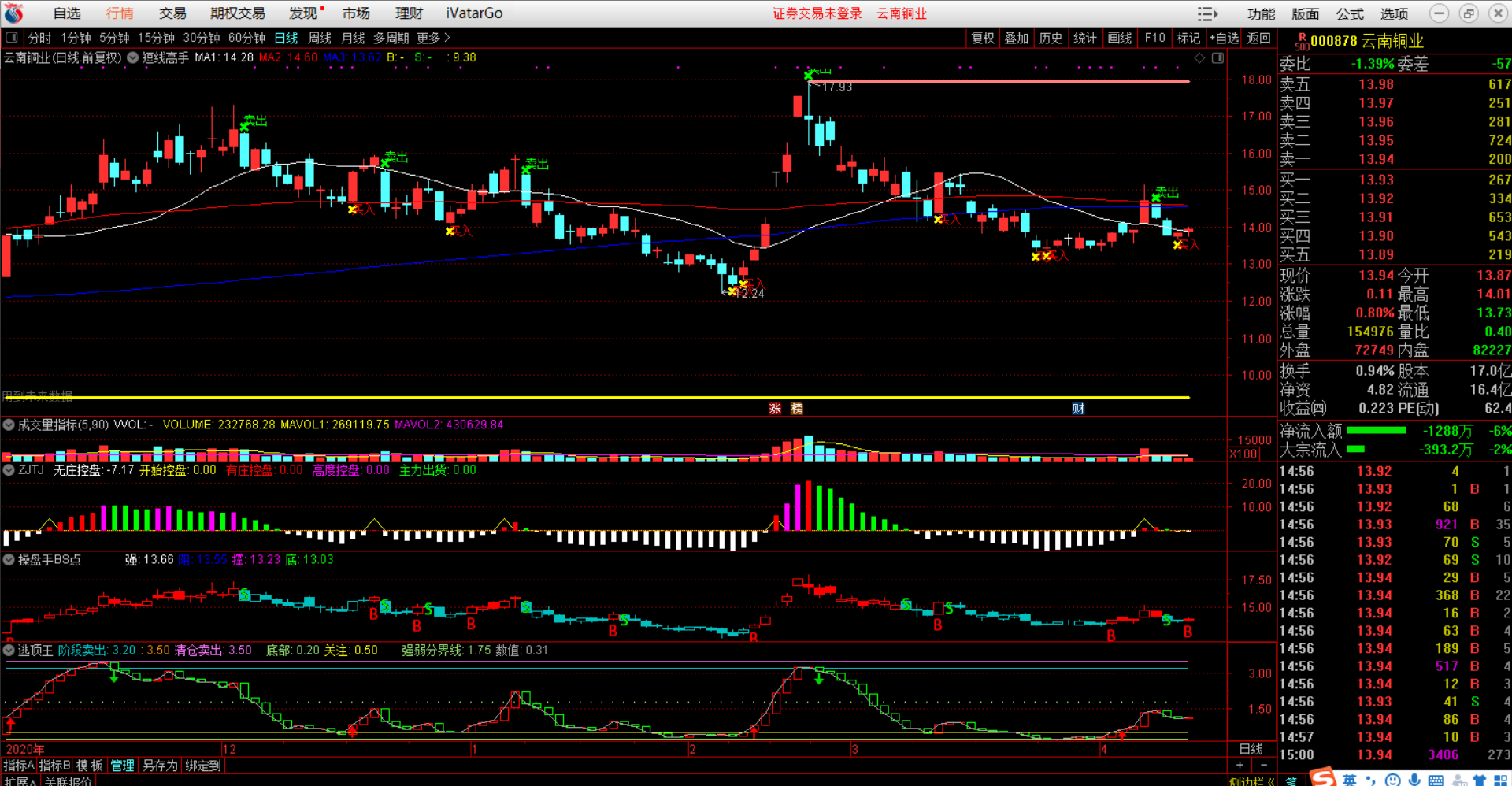Screen dimensions: 1512x786
Task: Select the 月线 monthly period
Action: pos(353,38)
